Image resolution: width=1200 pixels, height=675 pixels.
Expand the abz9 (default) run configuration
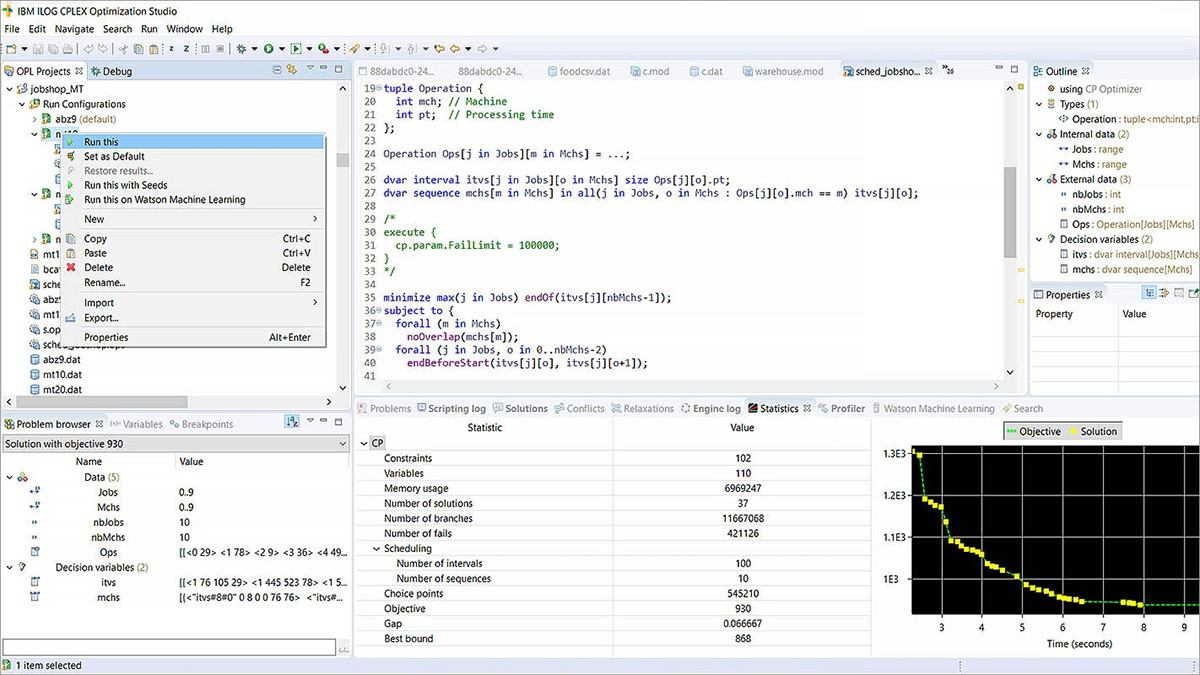34,119
